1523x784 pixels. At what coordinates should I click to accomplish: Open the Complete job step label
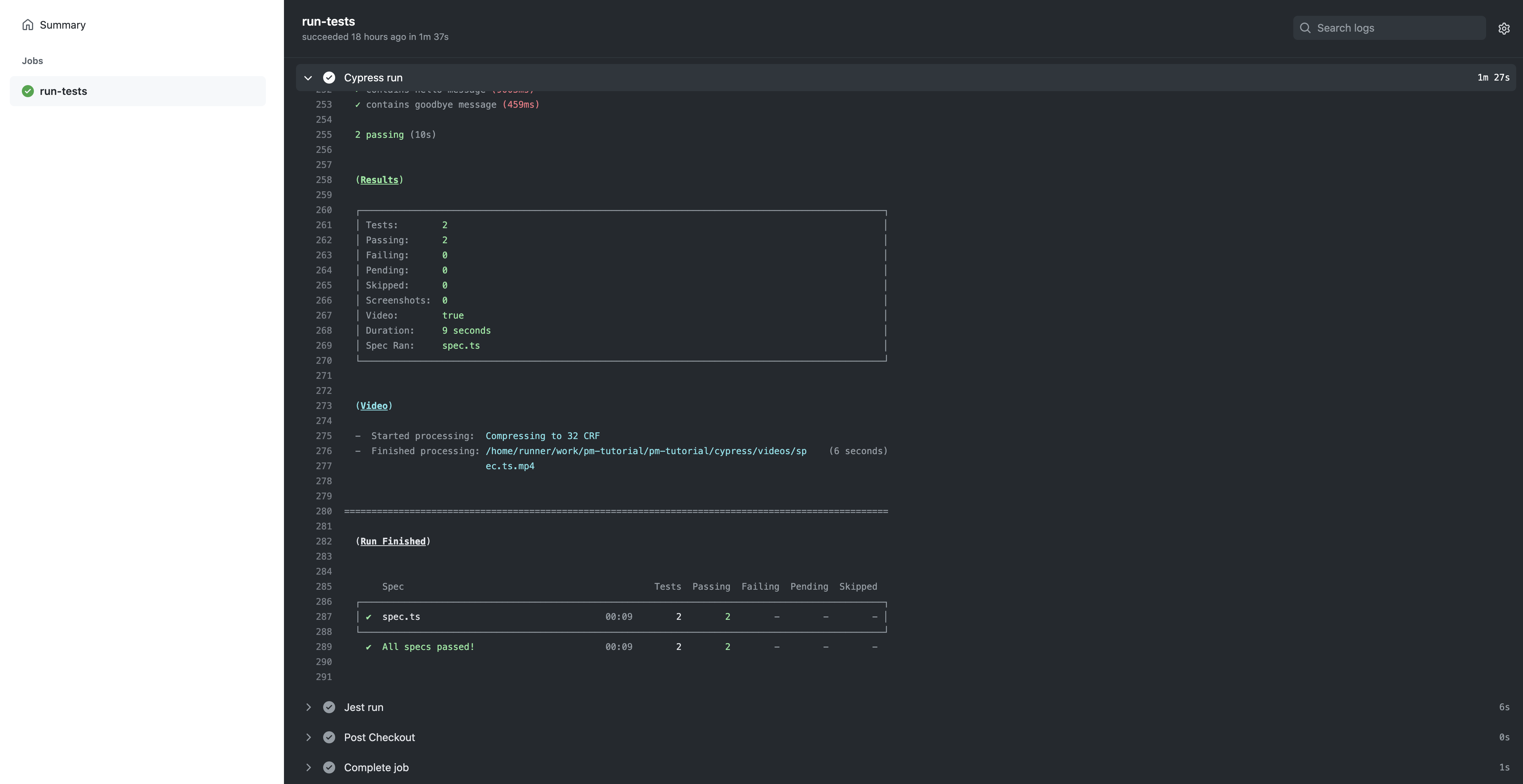[x=376, y=767]
